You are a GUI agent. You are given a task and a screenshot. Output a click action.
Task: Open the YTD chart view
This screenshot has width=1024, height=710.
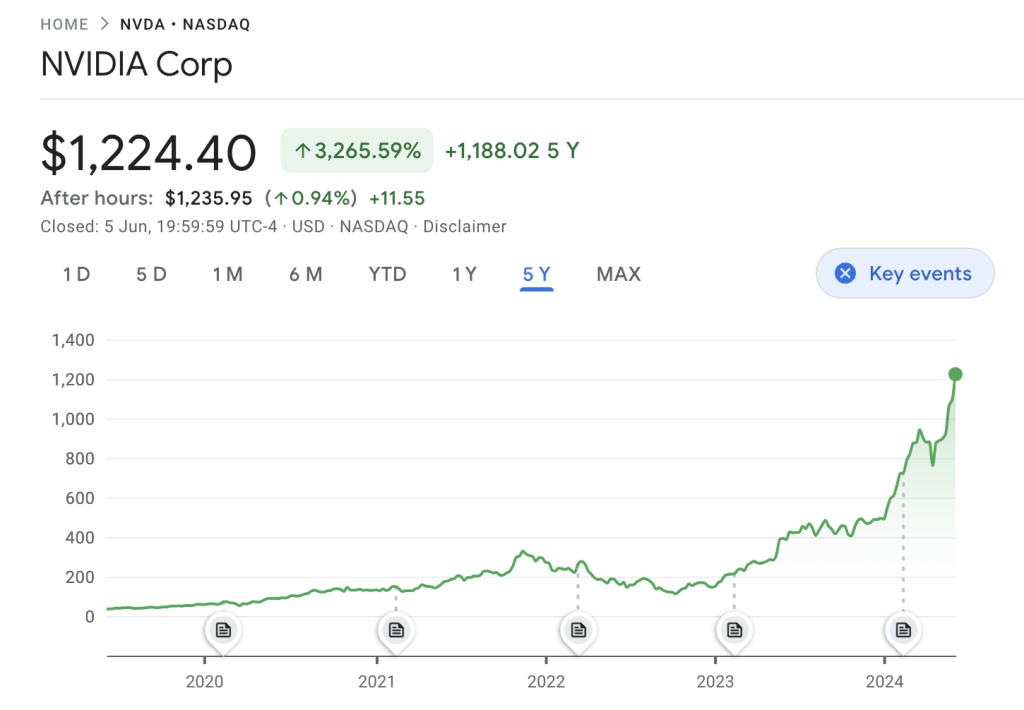click(387, 273)
